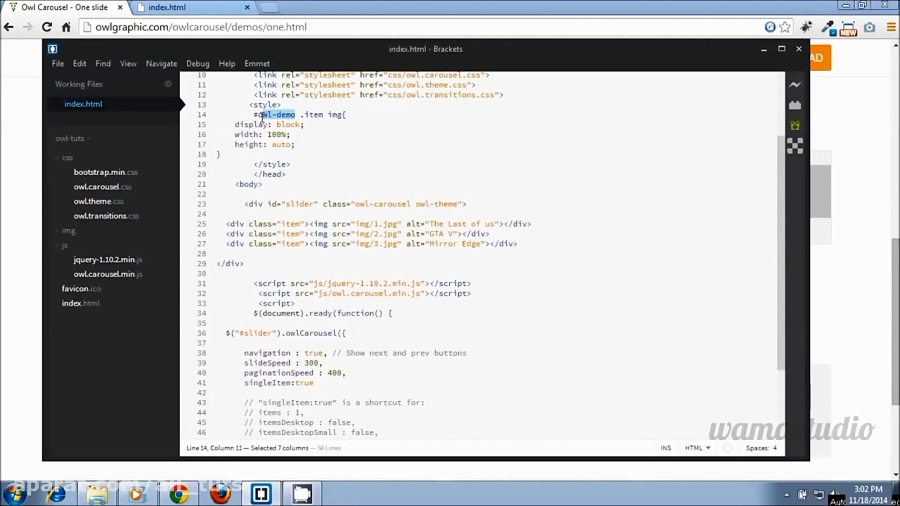Screen dimensions: 900x506
Task: Click the Live Preview lightning icon
Action: point(795,85)
